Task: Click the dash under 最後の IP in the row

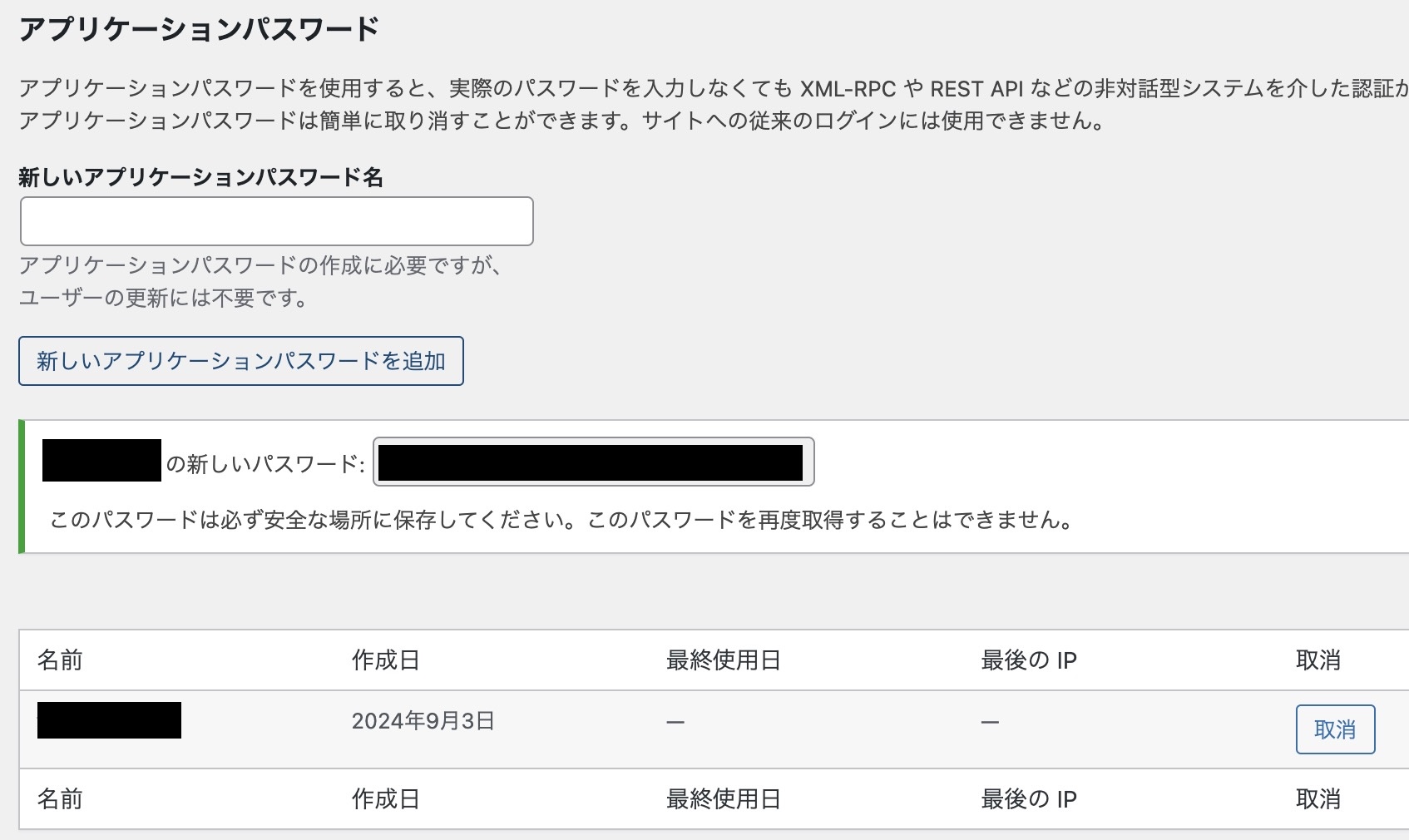Action: coord(990,722)
